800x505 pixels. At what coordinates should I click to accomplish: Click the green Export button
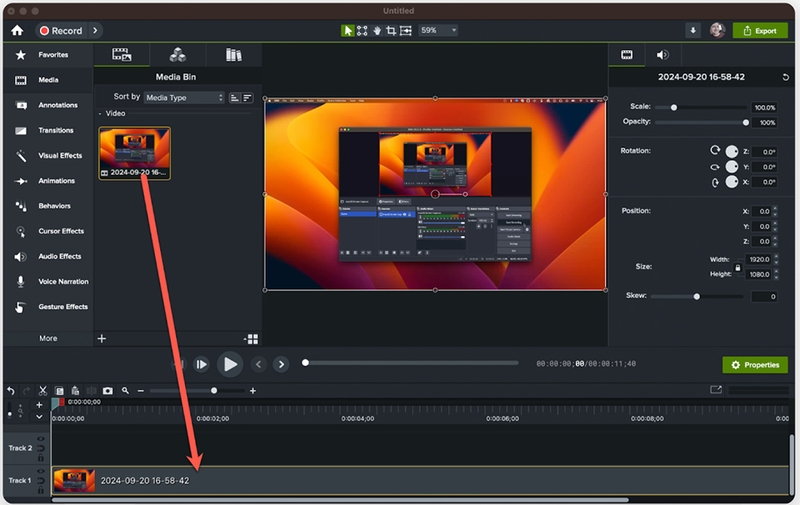pyautogui.click(x=760, y=31)
